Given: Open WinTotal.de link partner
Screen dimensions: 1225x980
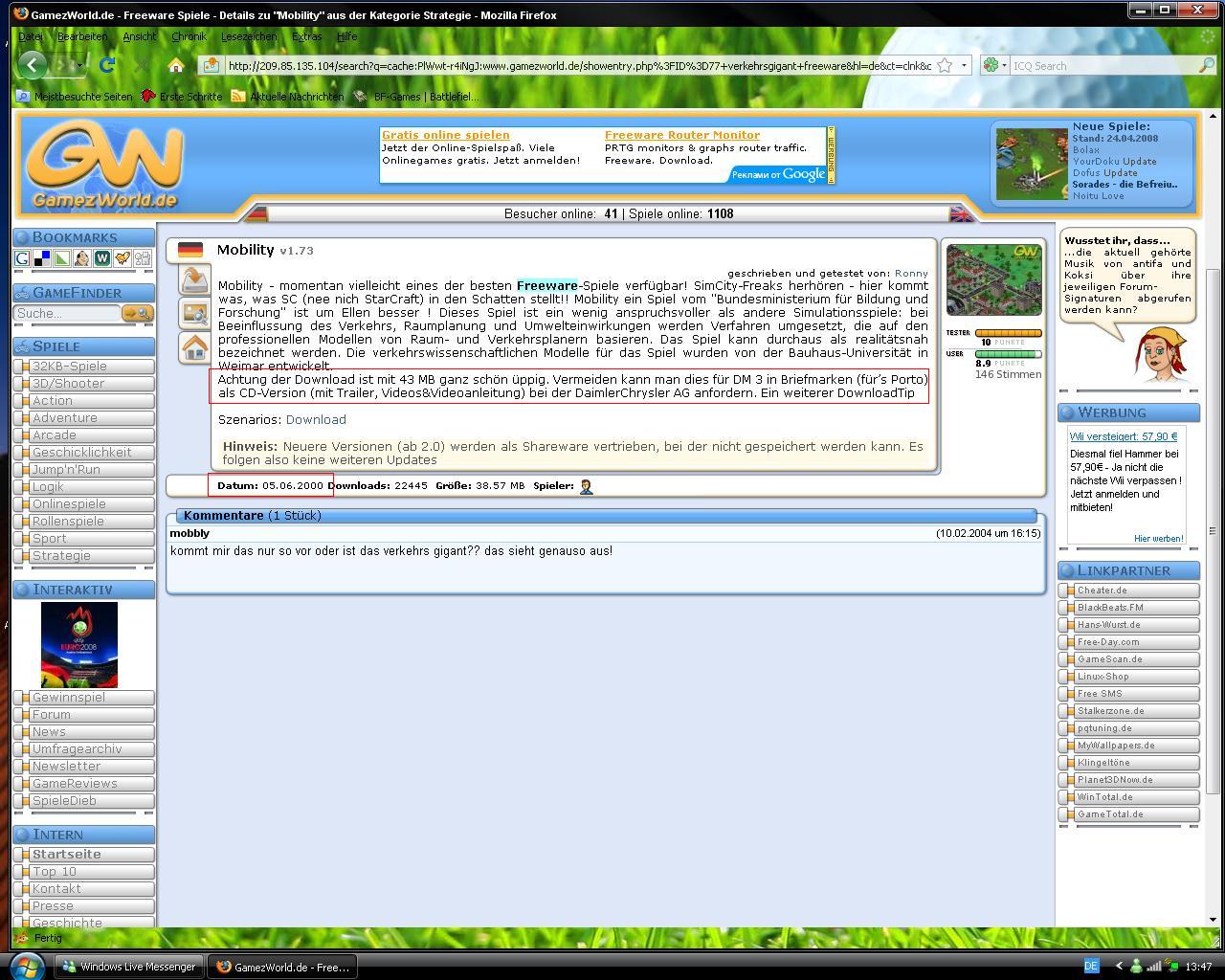Looking at the screenshot, I should (x=1130, y=797).
